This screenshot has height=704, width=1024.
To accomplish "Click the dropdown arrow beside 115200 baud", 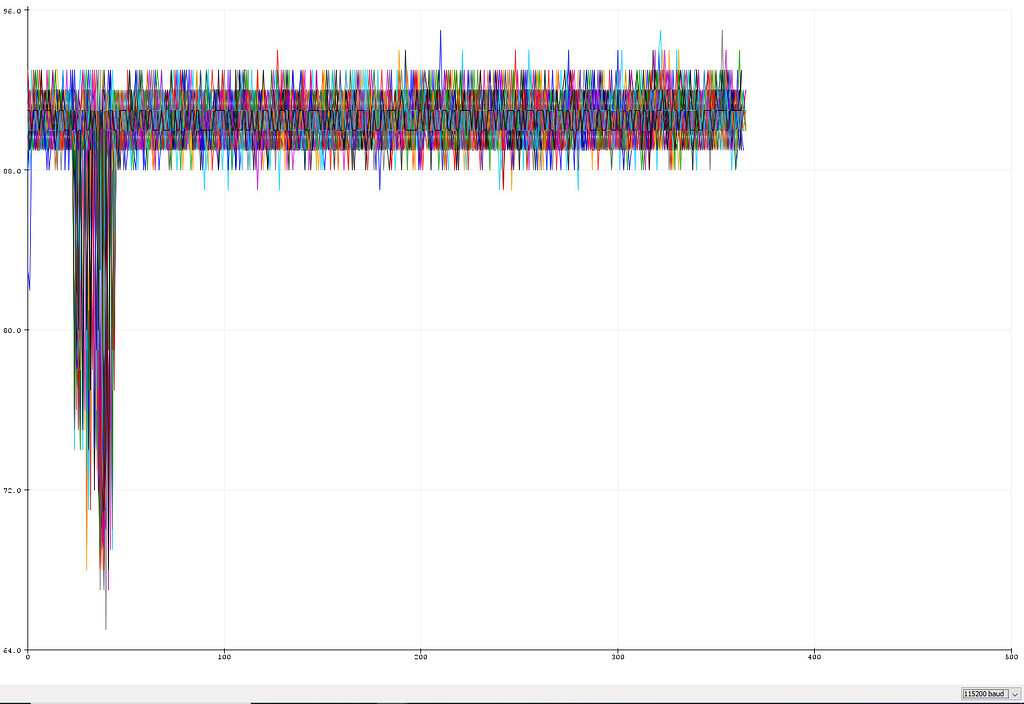I will (x=1012, y=693).
